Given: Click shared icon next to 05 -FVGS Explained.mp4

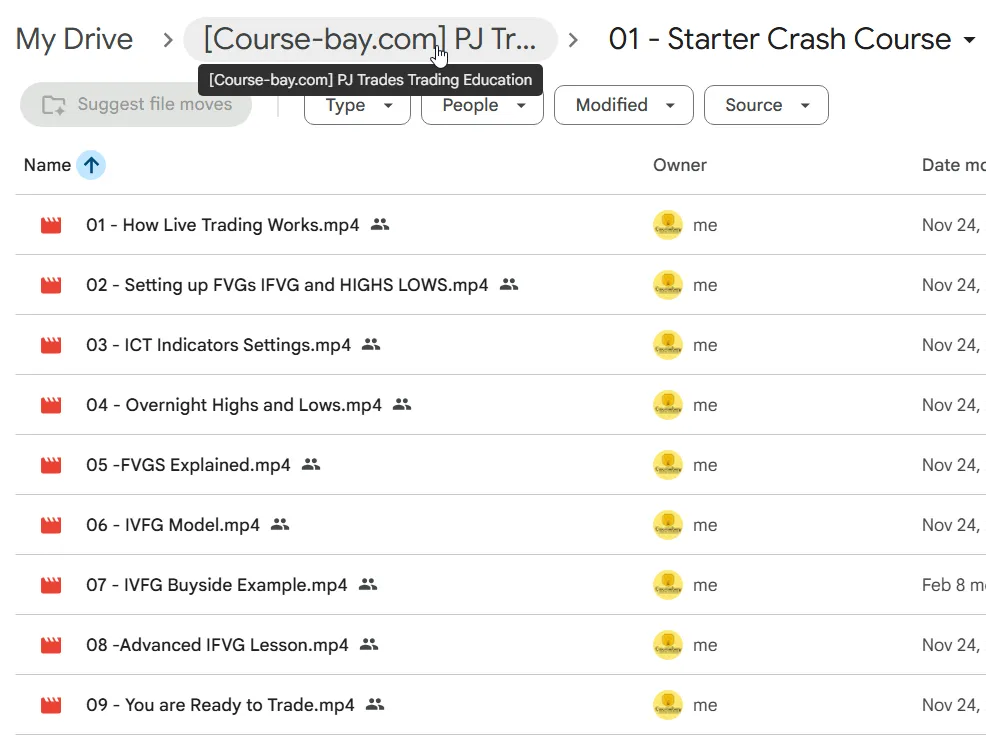Looking at the screenshot, I should [311, 464].
